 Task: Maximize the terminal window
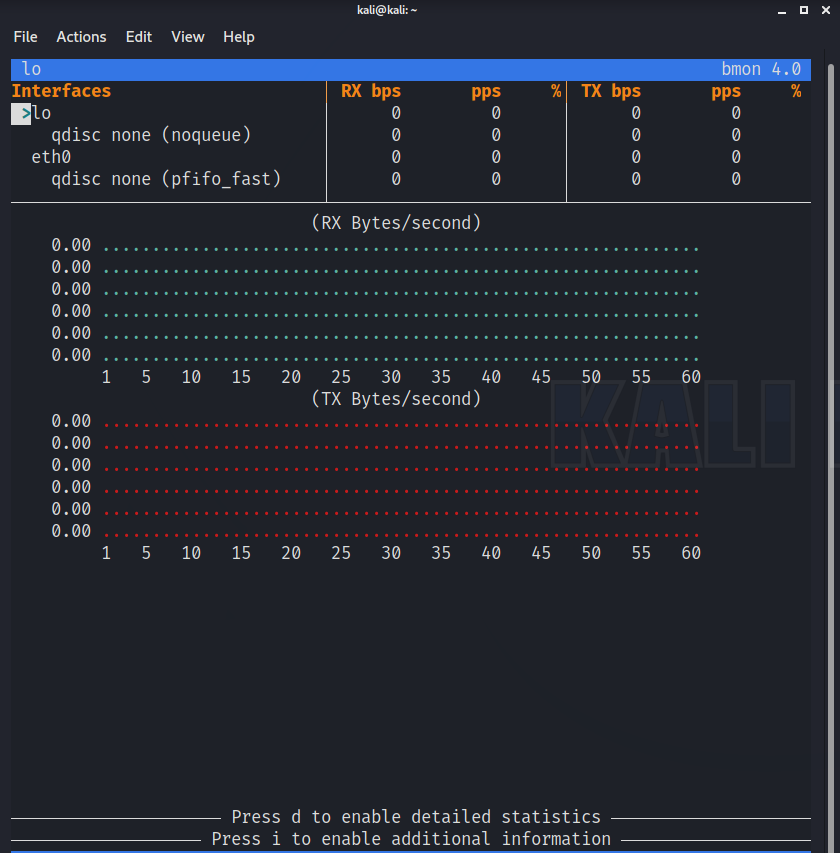coord(803,10)
